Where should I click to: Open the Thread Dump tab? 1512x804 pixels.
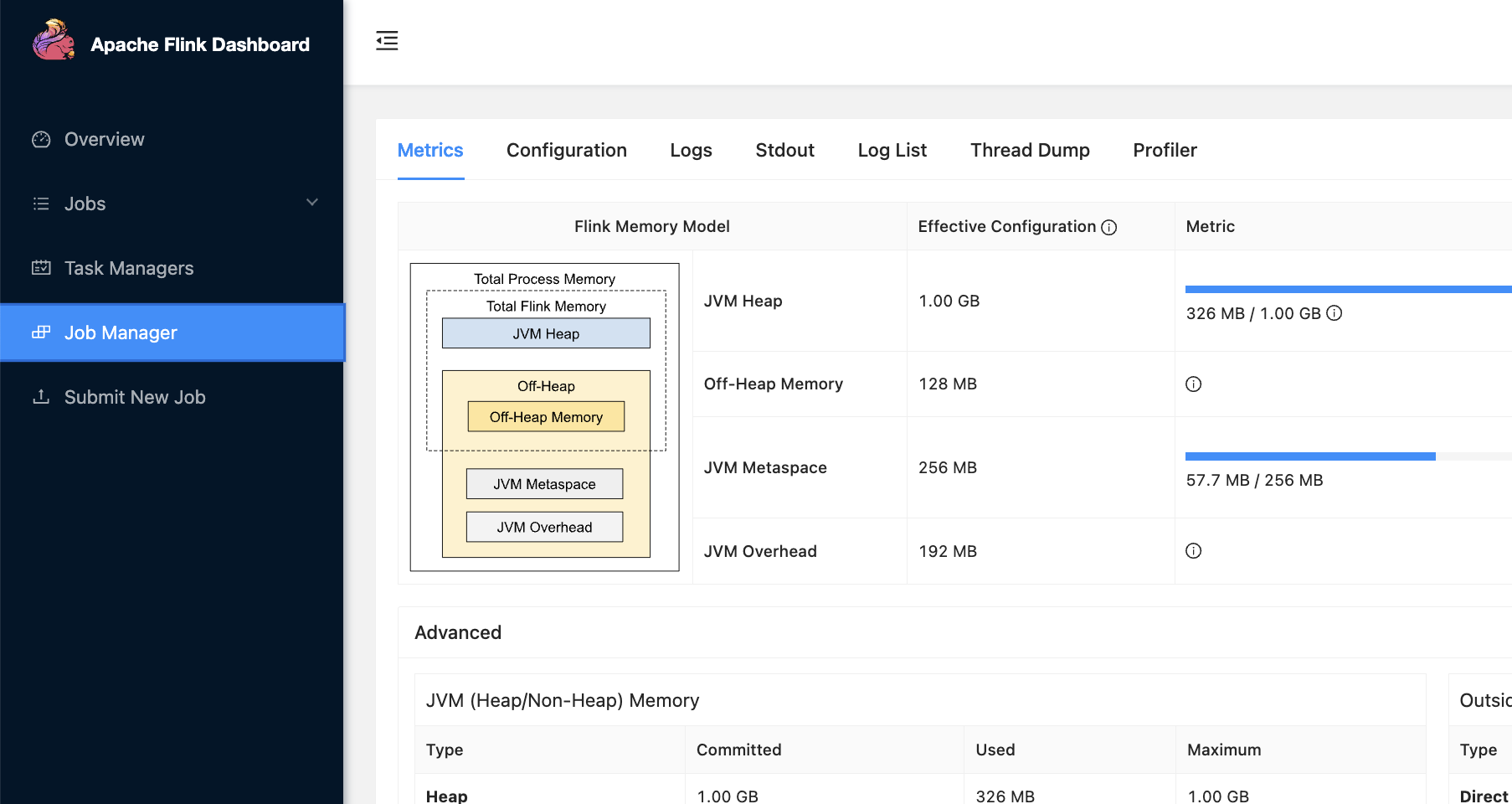[x=1030, y=150]
